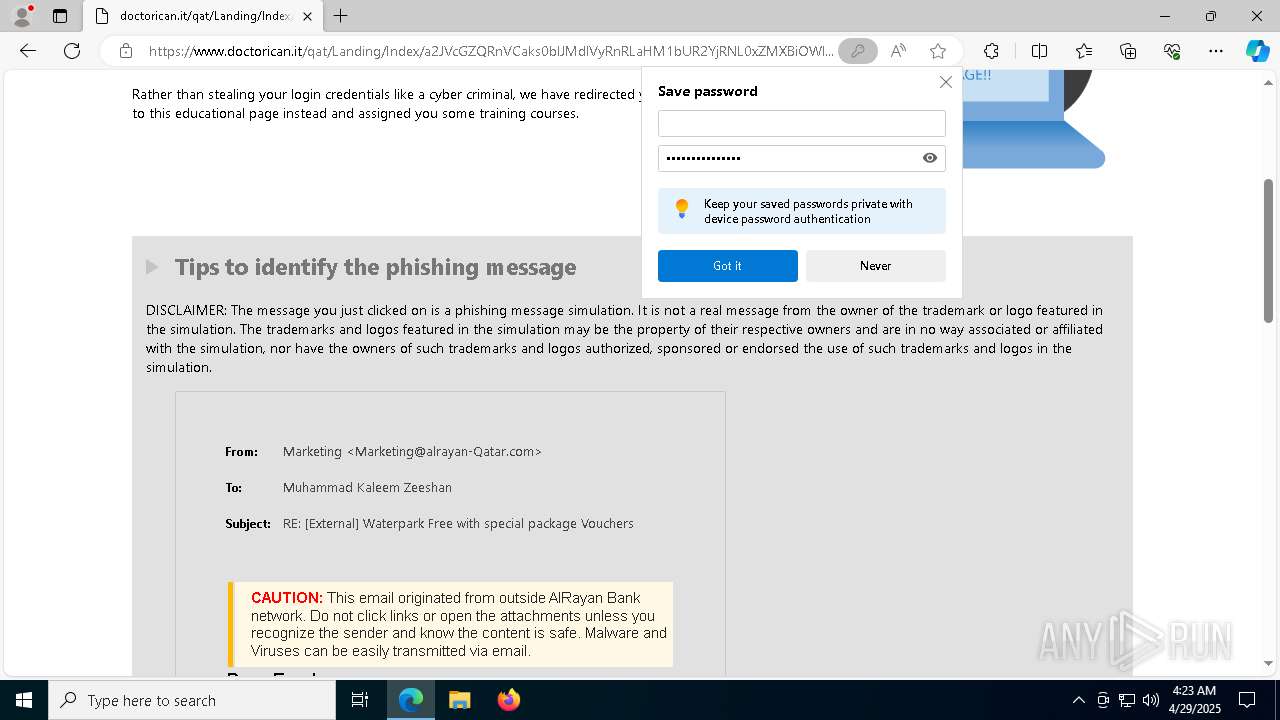Start Read aloud

(898, 51)
